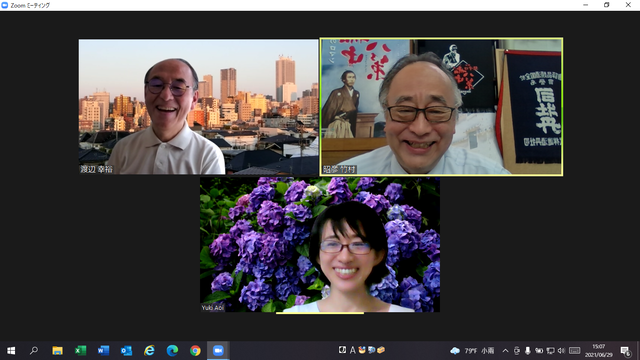This screenshot has width=640, height=360.
Task: Click the battery tray icon
Action: point(539,351)
